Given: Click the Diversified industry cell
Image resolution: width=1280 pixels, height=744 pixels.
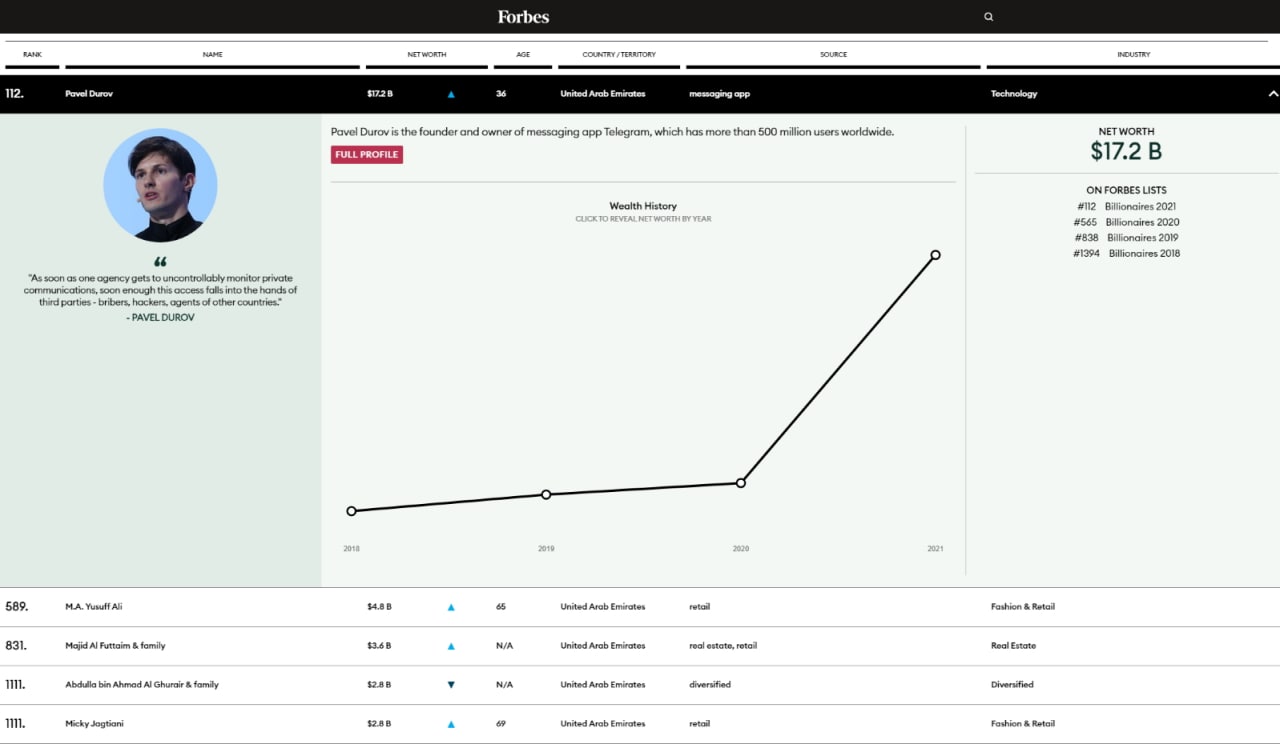Looking at the screenshot, I should (x=1012, y=685).
